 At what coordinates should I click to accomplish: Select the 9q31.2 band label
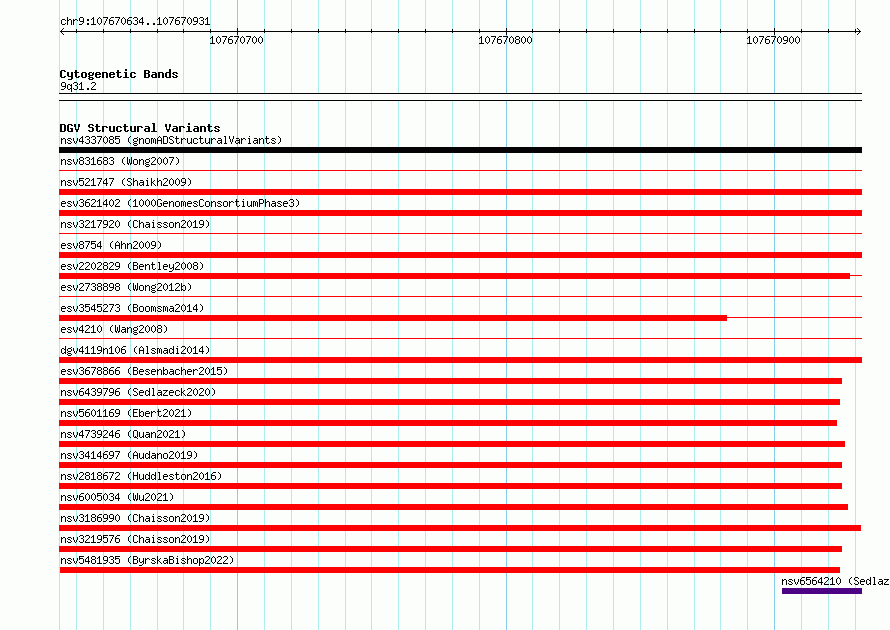78,86
